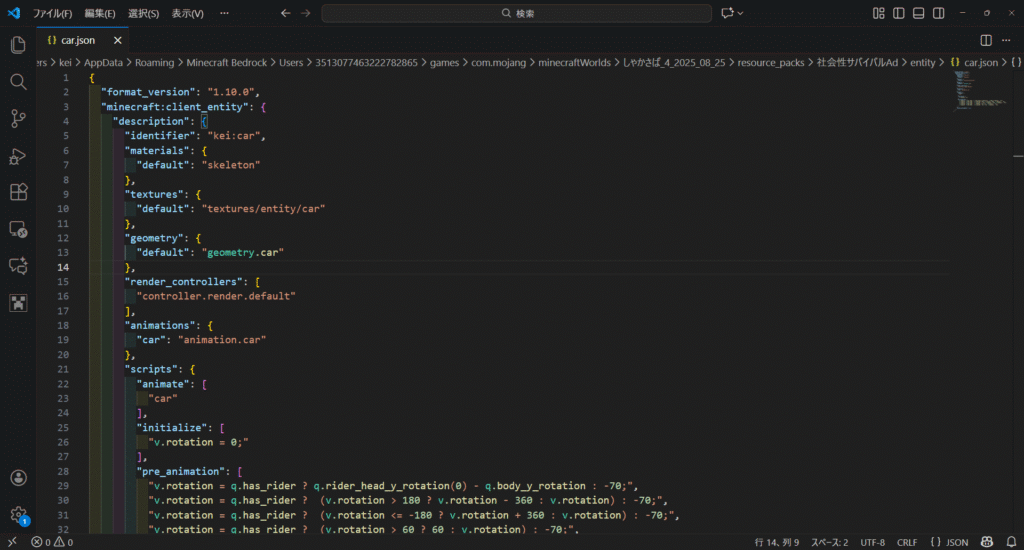Click the 検索 command center search box
Viewport: 1024px width, 550px height.
tap(517, 13)
